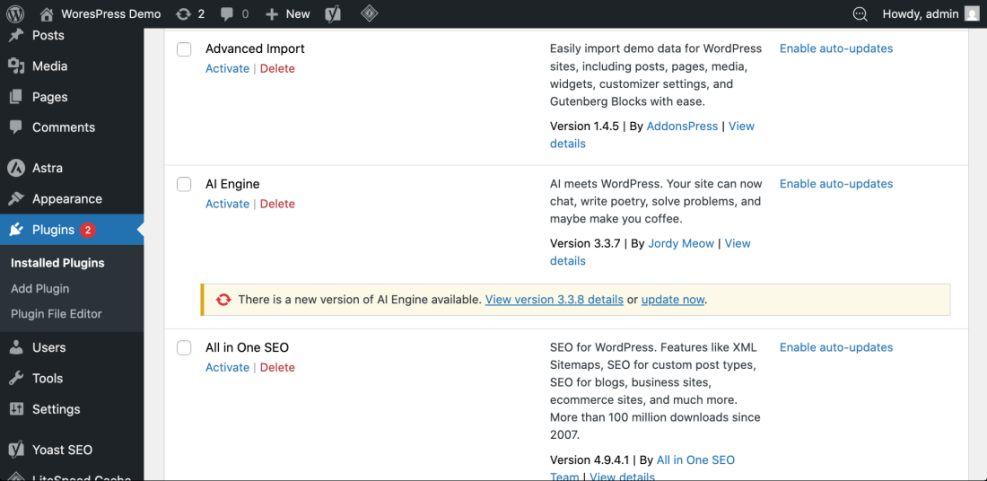
Task: Open Plugin File Editor submenu item
Action: [x=57, y=314]
